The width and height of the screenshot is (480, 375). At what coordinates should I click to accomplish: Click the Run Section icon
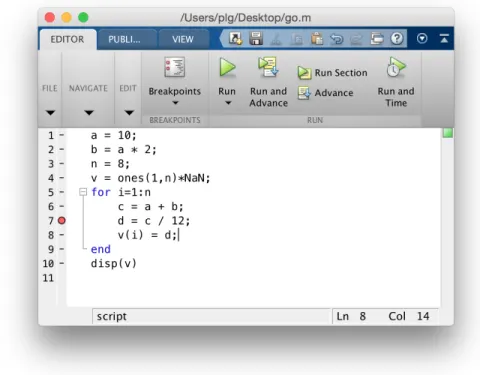click(x=304, y=73)
